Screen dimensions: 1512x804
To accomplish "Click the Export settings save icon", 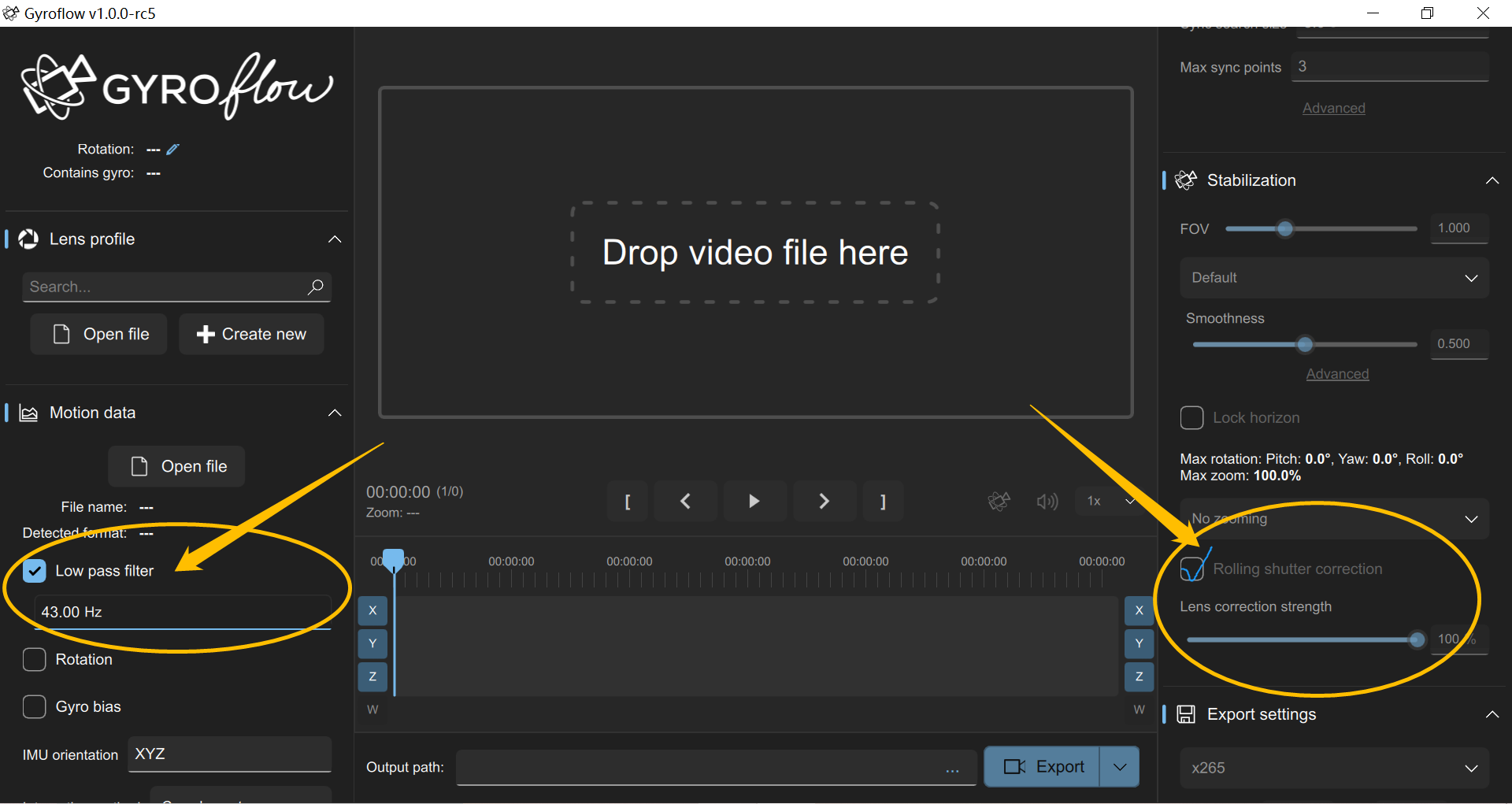I will (x=1186, y=714).
